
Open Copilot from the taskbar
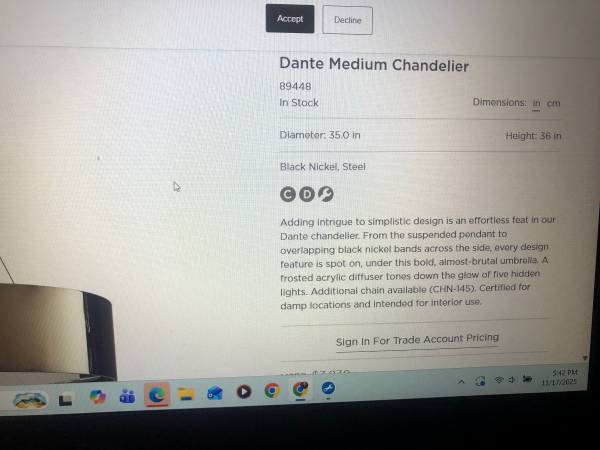point(98,397)
